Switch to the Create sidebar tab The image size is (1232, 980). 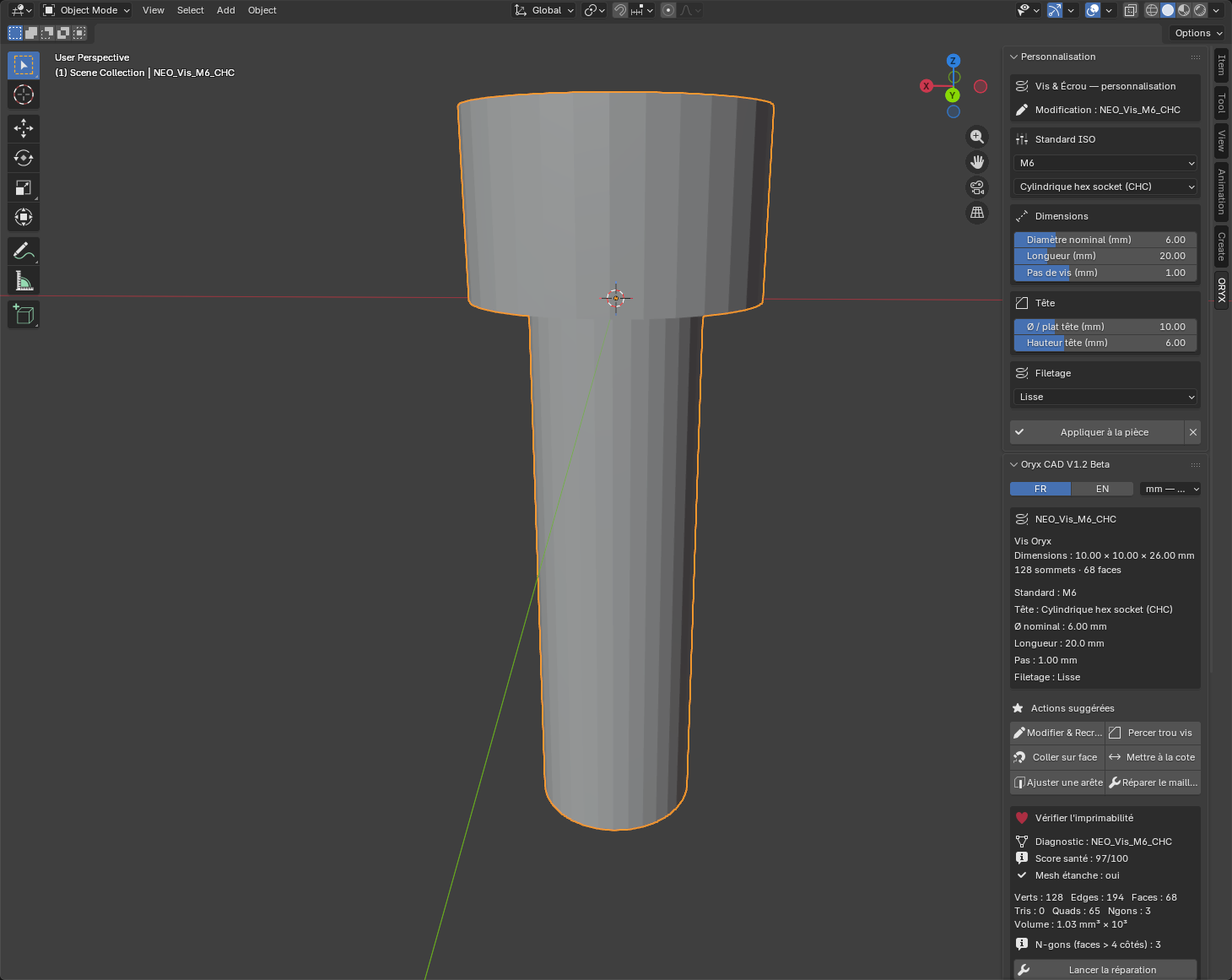[1221, 246]
